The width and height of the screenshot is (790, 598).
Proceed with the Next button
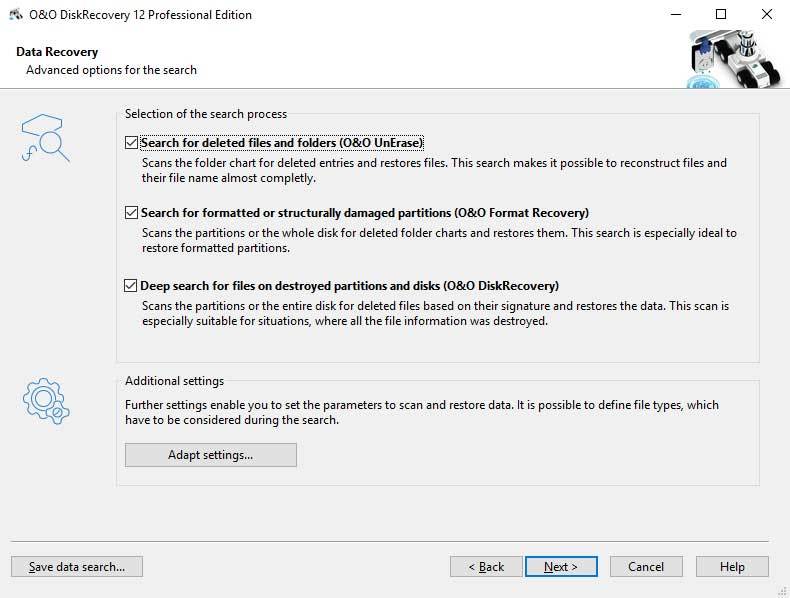(x=561, y=567)
